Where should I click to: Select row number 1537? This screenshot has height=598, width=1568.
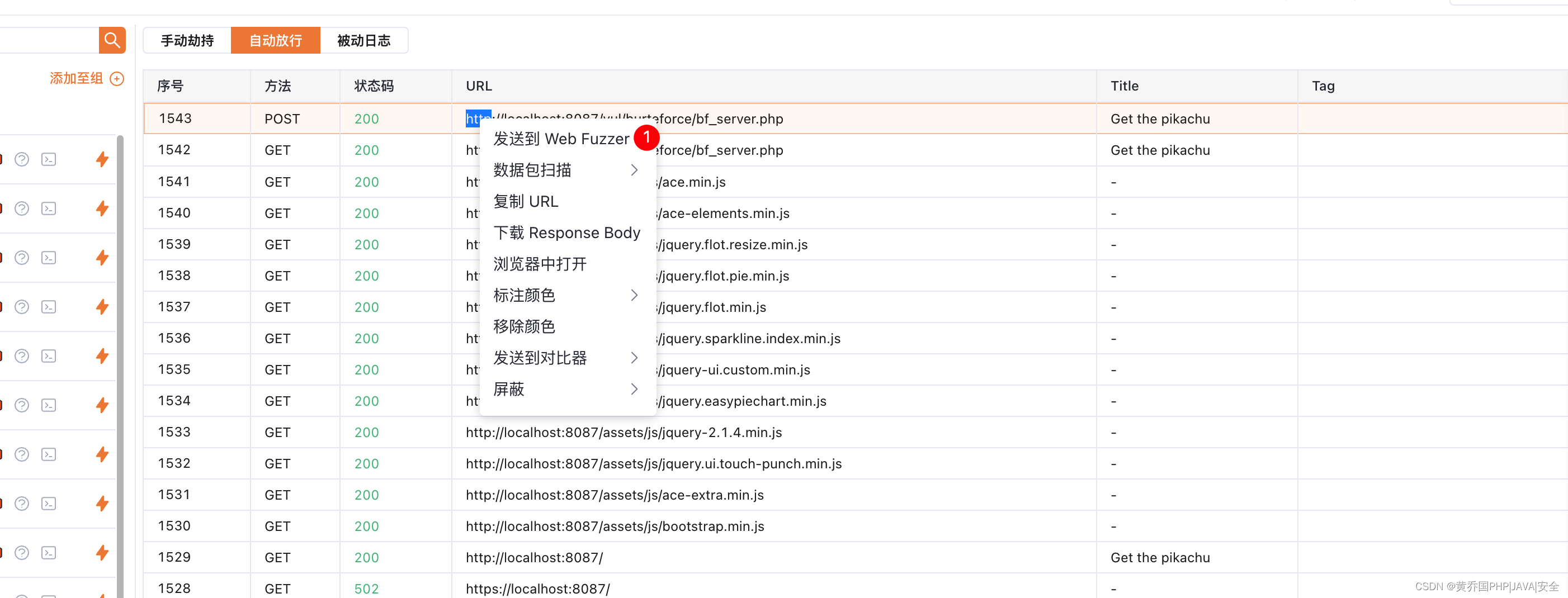[x=174, y=307]
